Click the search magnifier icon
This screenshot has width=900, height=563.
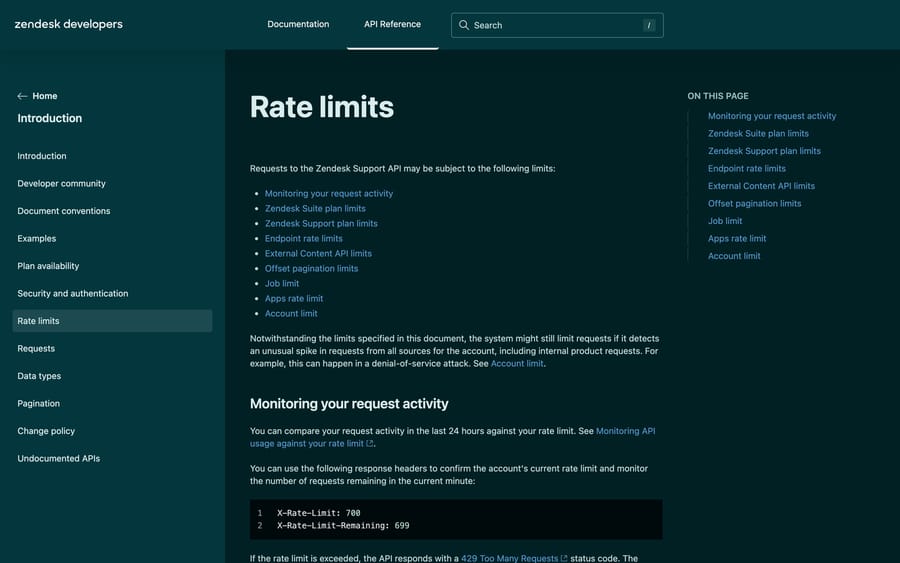[464, 25]
